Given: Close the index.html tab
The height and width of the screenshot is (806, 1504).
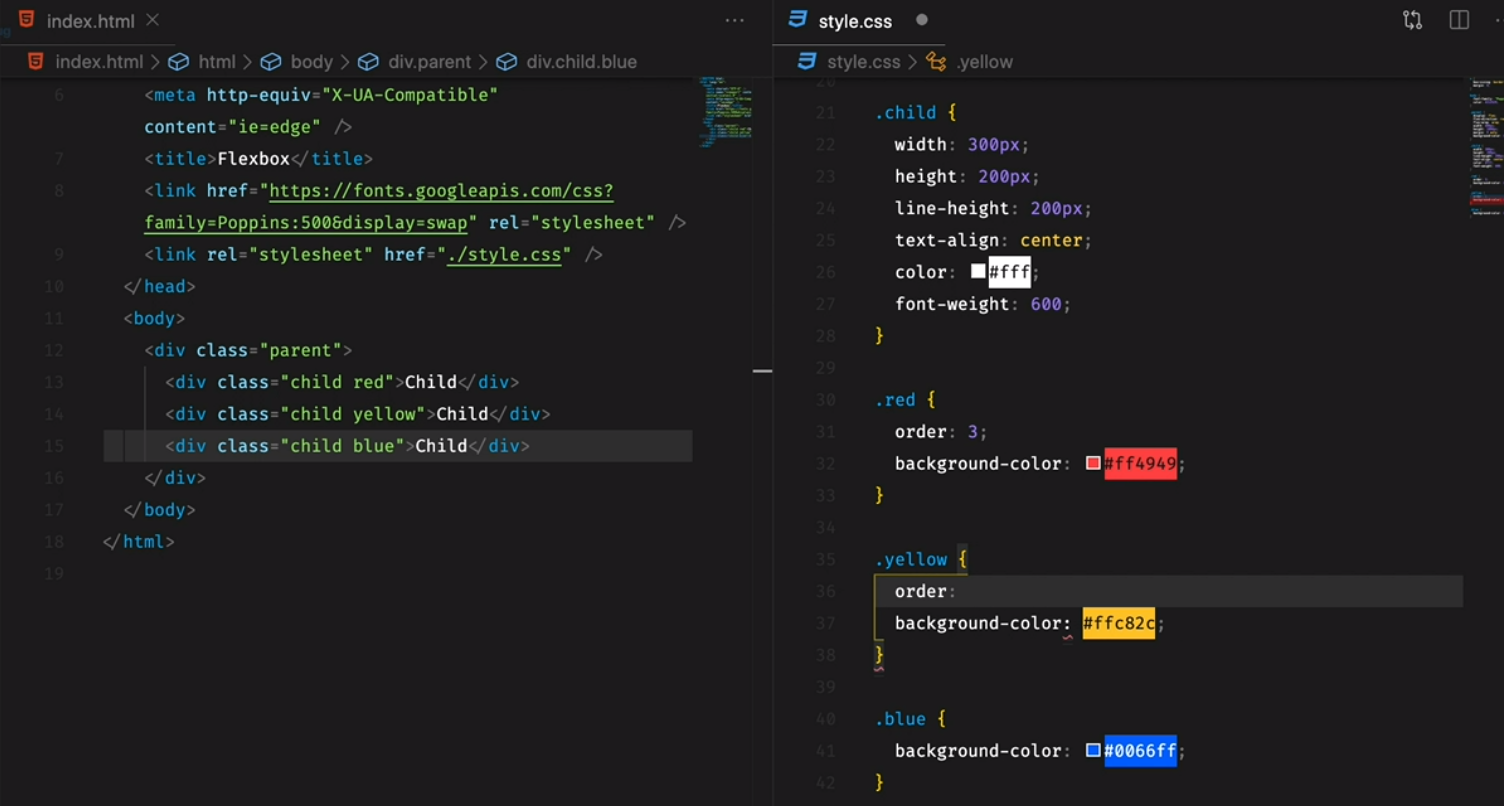Looking at the screenshot, I should (152, 20).
